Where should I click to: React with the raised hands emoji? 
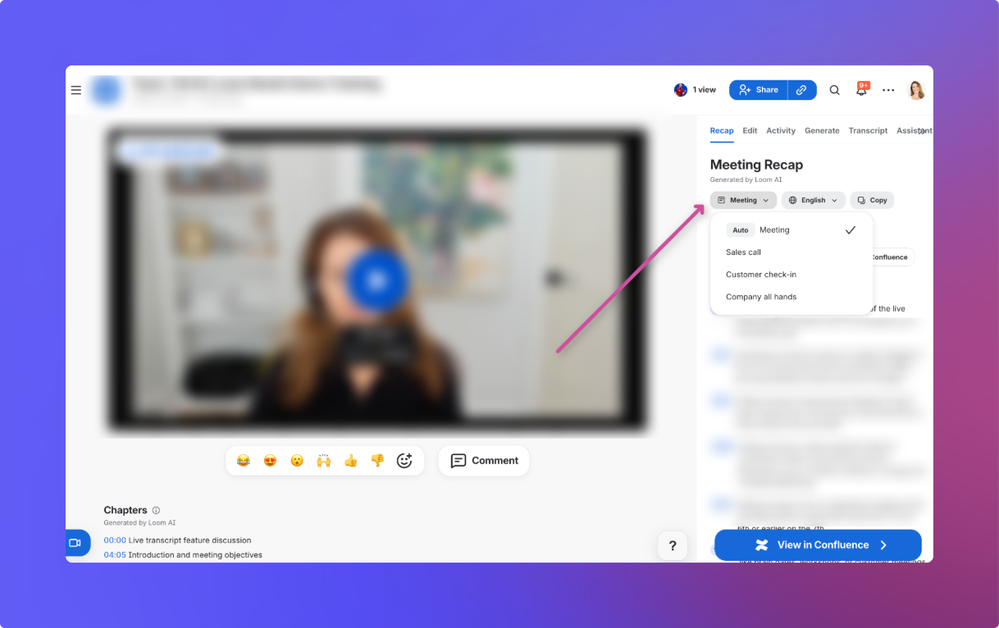[324, 460]
